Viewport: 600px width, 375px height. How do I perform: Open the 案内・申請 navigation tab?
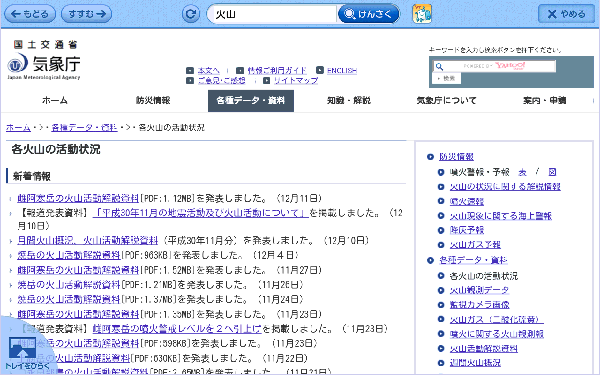coord(545,101)
